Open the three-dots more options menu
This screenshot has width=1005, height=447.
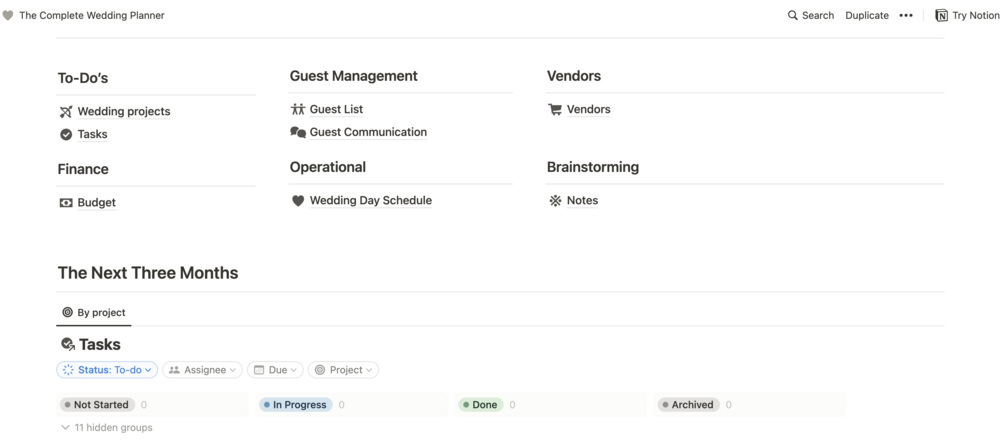(x=906, y=16)
